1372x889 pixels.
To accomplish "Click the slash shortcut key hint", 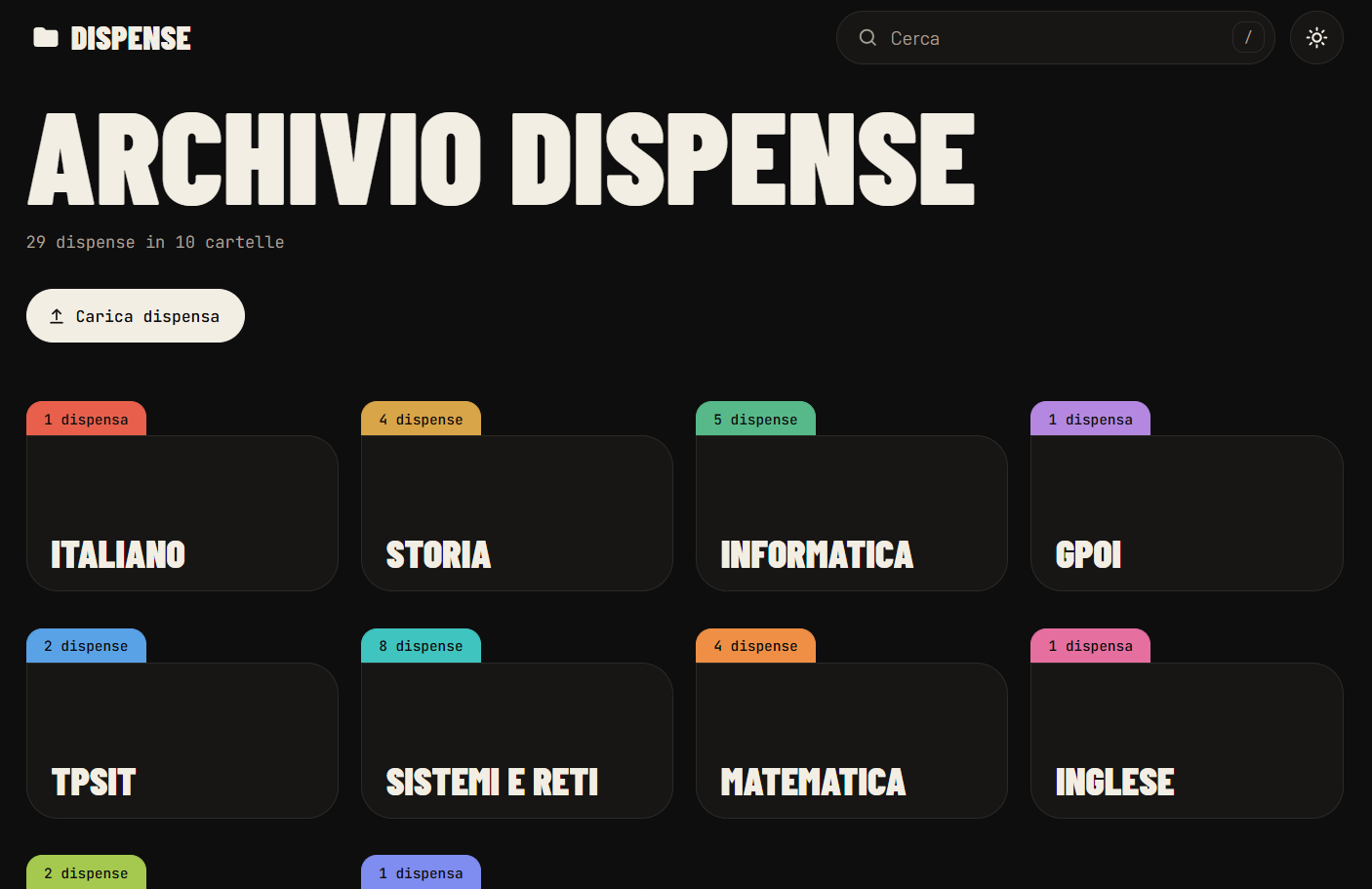I will tap(1248, 38).
